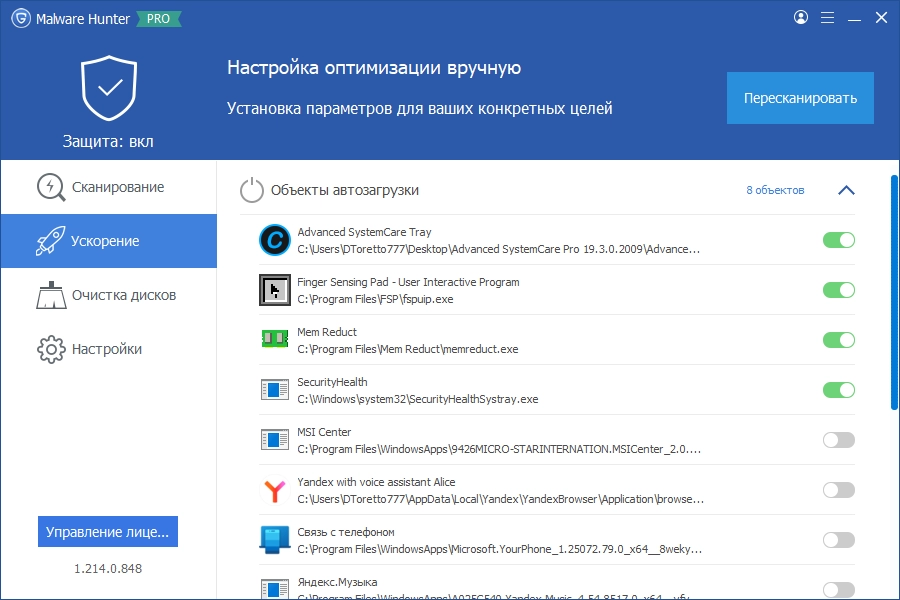
Task: Click the Связь с телефоном icon
Action: [x=275, y=540]
